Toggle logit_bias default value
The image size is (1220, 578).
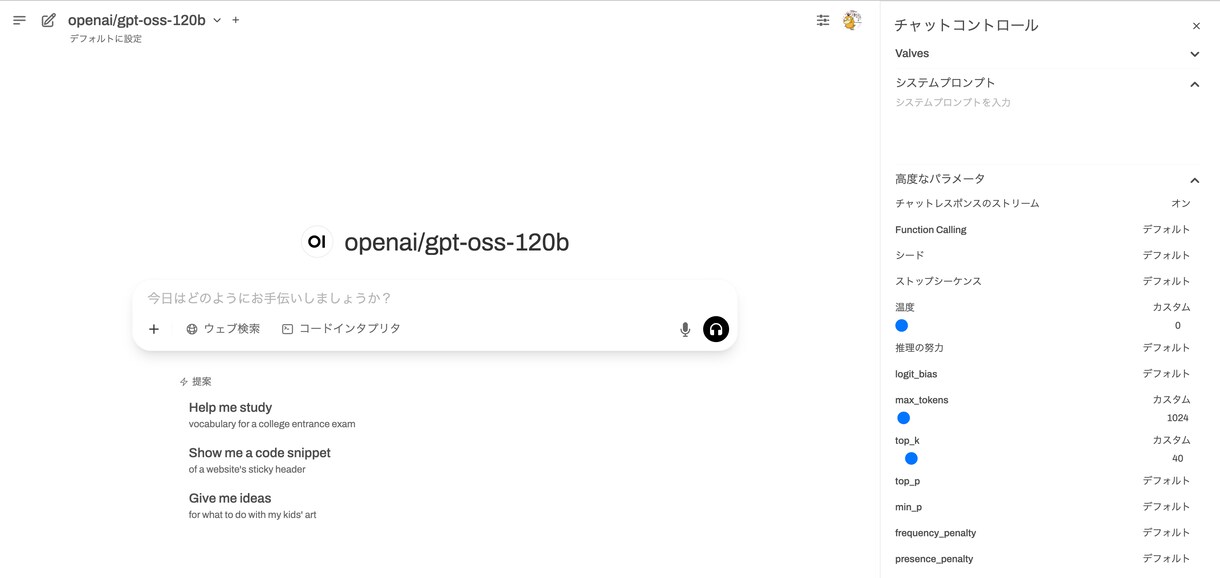point(1166,374)
